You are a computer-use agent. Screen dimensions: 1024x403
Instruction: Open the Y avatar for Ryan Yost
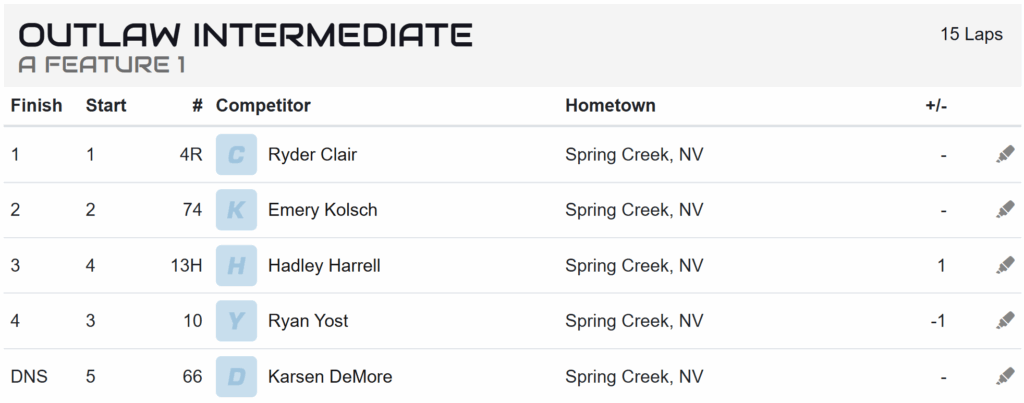(236, 321)
